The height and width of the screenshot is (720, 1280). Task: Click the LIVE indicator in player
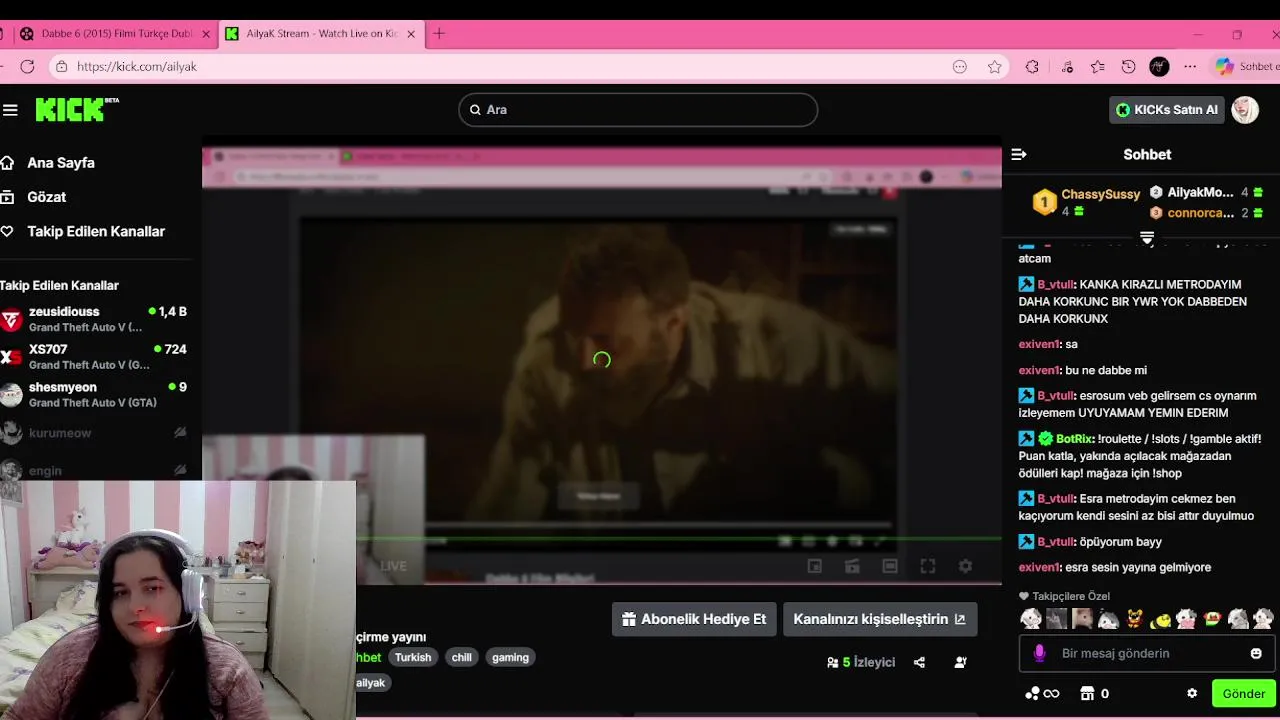[x=393, y=566]
